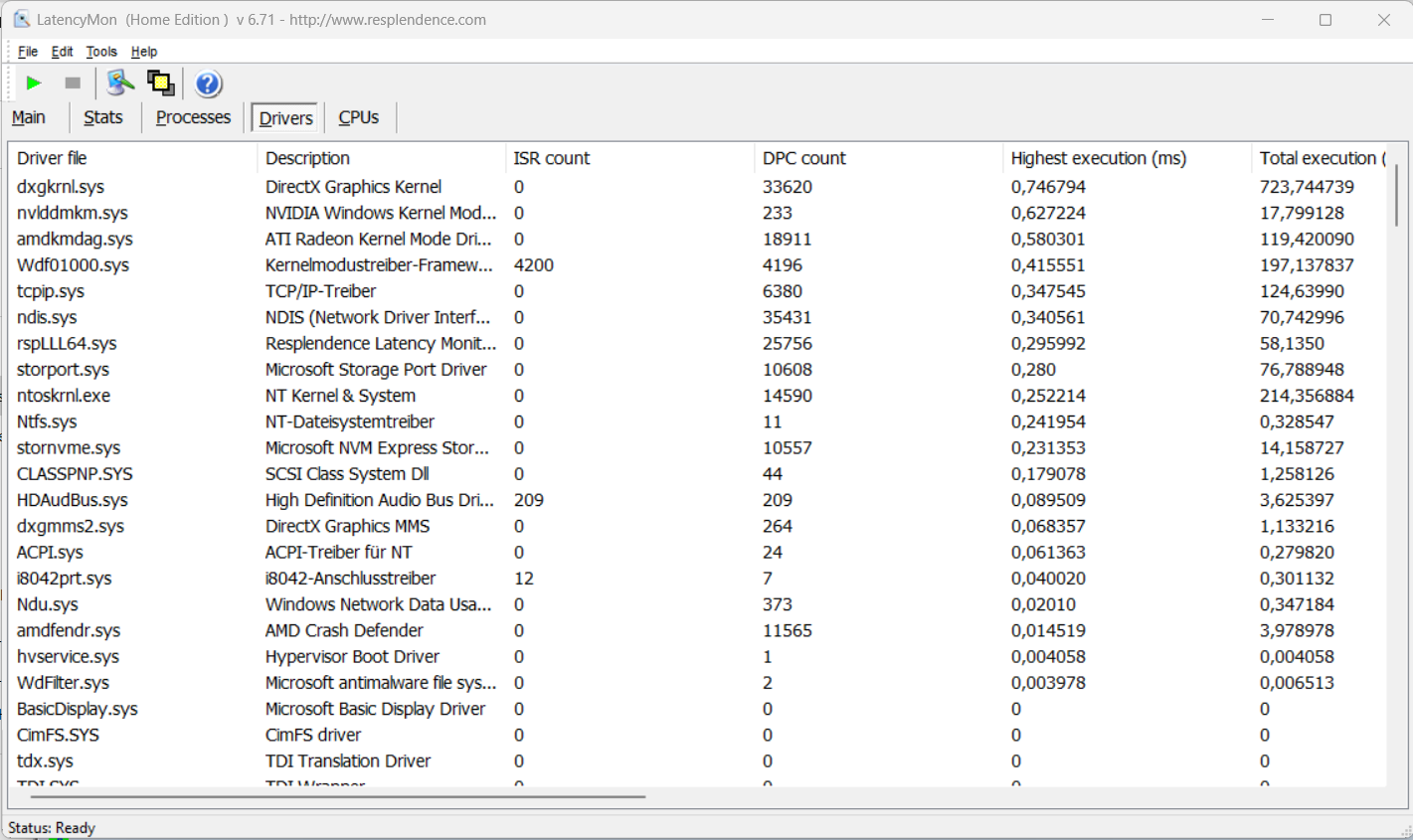Open the File menu
Image resolution: width=1413 pixels, height=840 pixels.
(28, 52)
